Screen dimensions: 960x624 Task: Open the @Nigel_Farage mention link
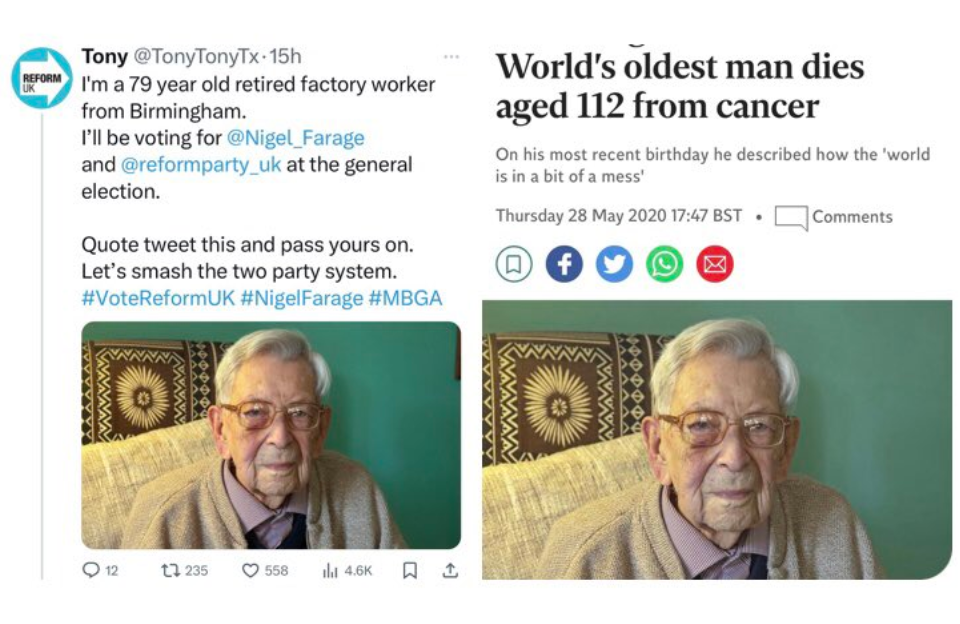coord(295,138)
